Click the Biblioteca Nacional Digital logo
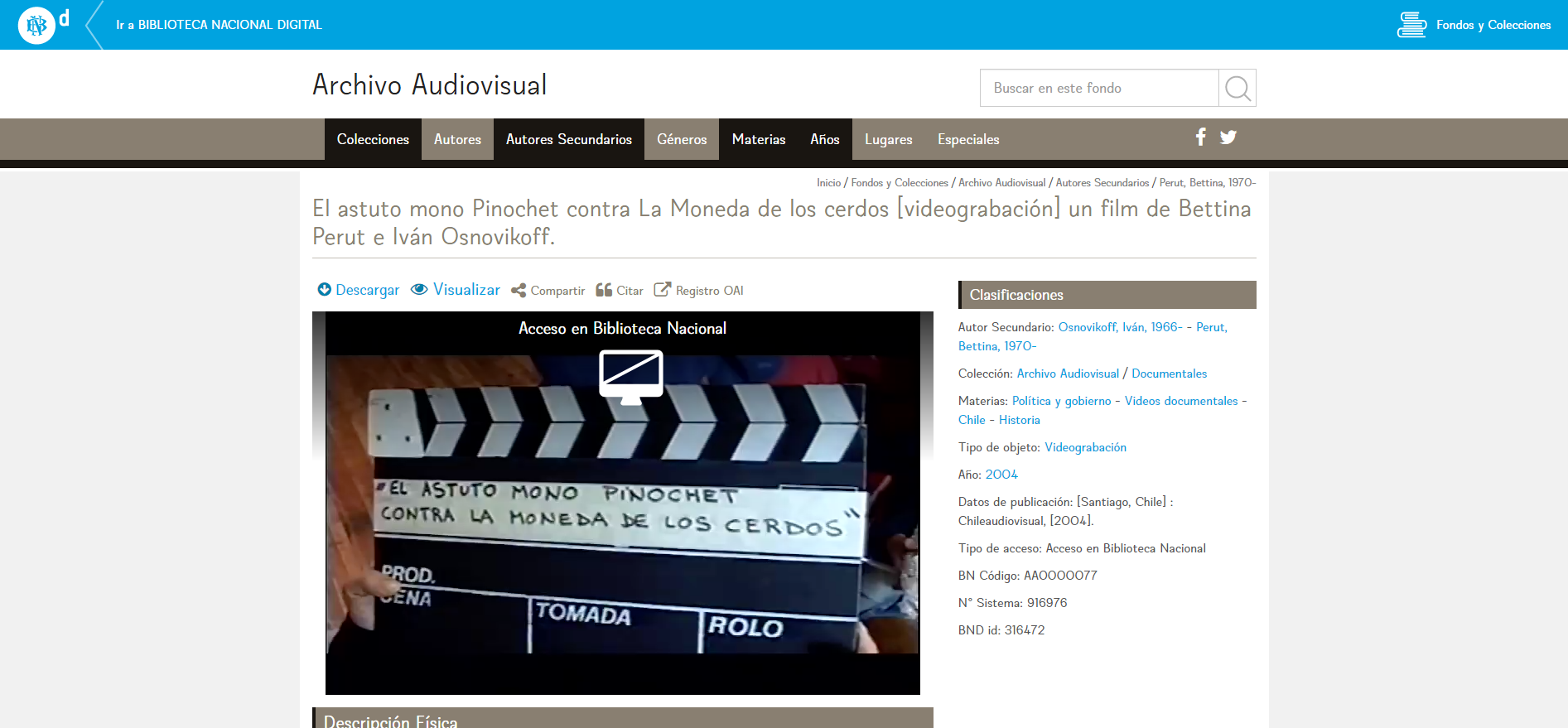The image size is (1568, 728). click(36, 25)
